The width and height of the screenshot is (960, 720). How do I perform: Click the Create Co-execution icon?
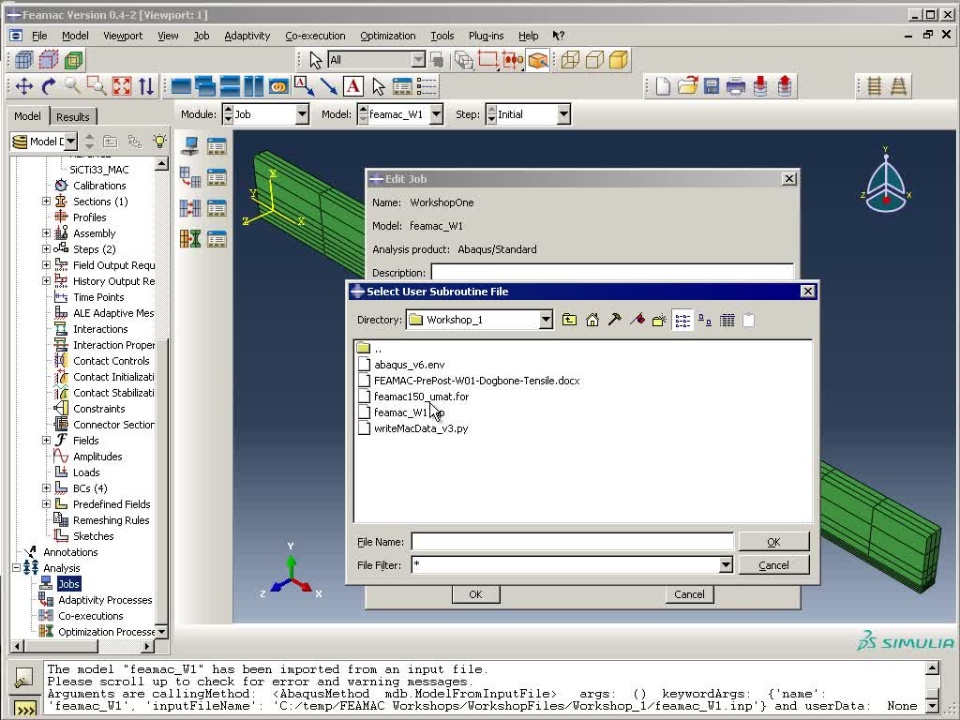point(190,208)
